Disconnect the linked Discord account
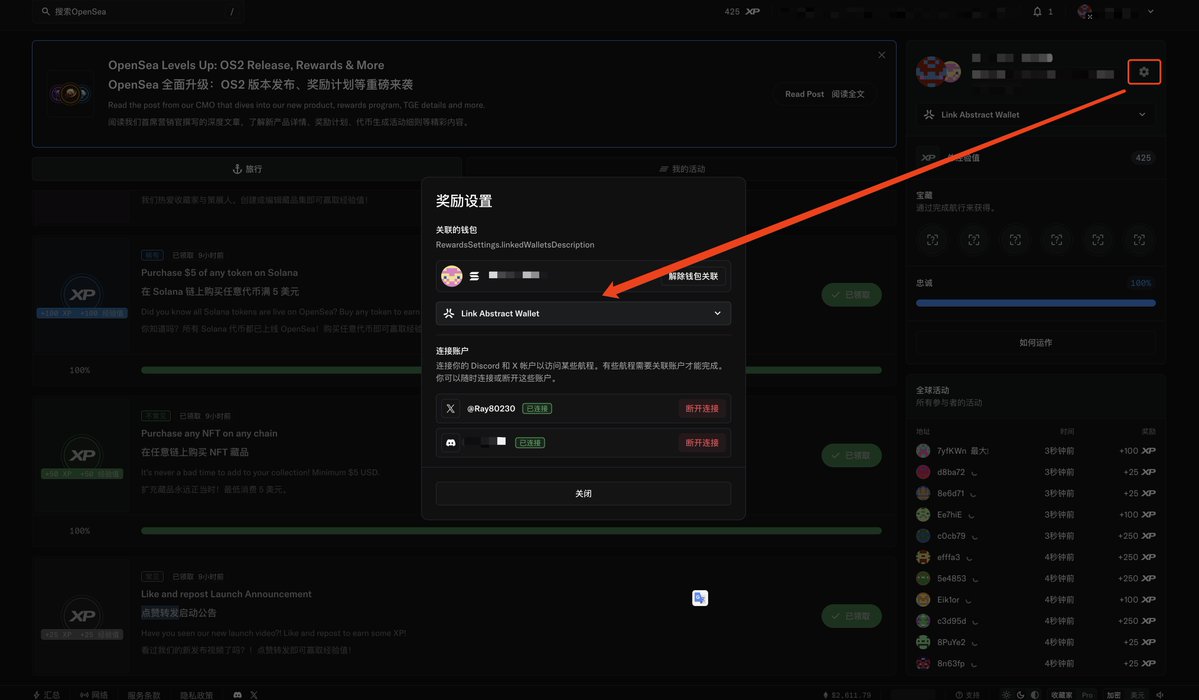Viewport: 1199px width, 700px height. point(701,442)
